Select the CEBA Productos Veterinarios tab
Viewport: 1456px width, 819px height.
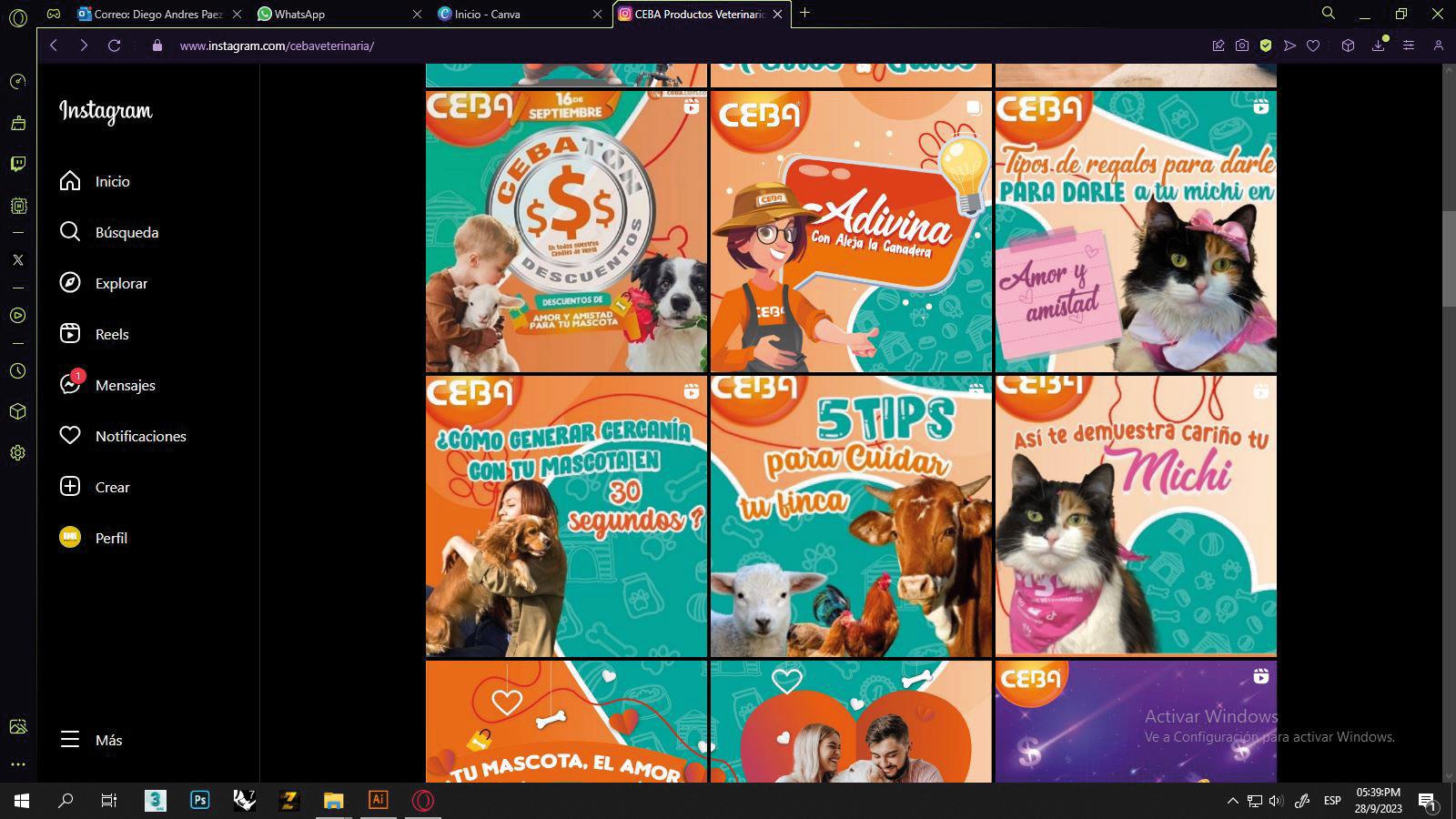click(702, 14)
